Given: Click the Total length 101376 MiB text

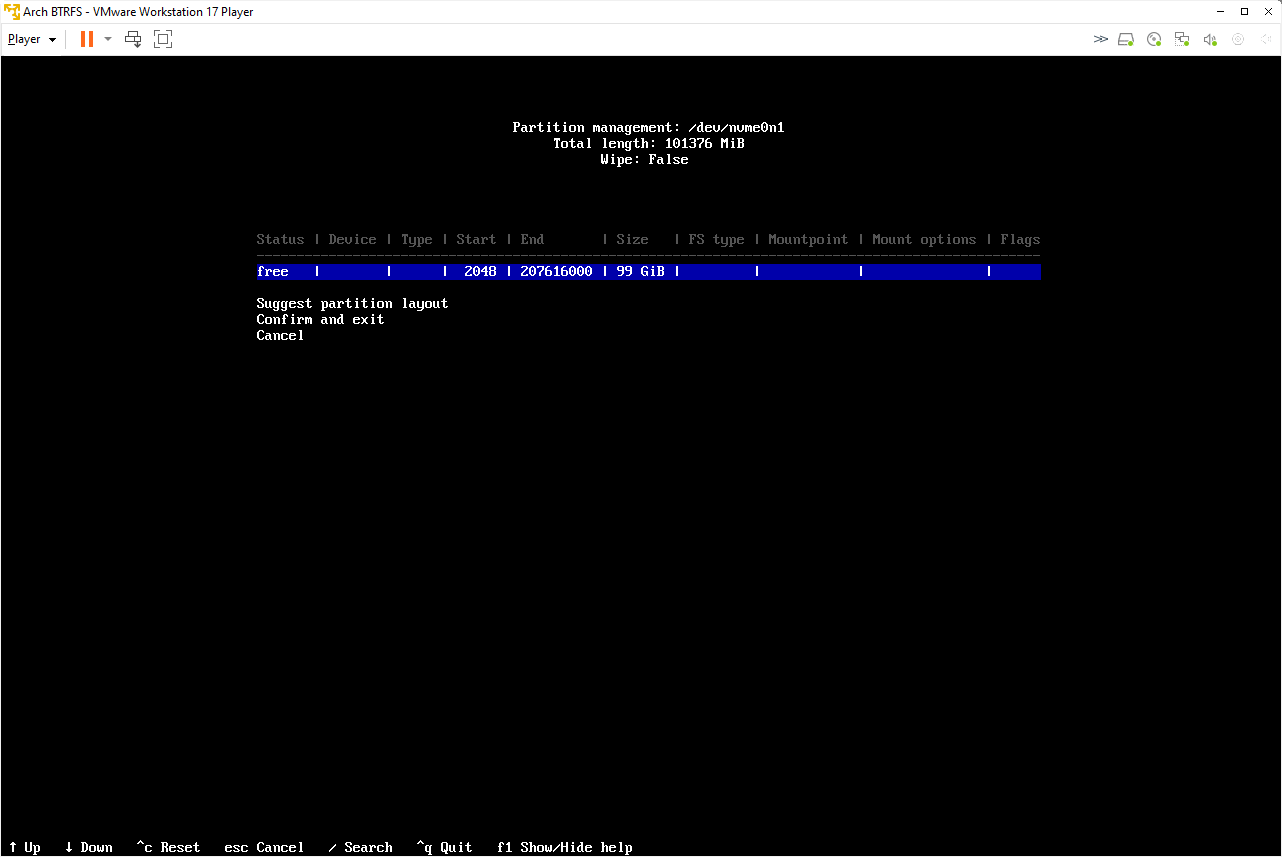Looking at the screenshot, I should pyautogui.click(x=648, y=143).
